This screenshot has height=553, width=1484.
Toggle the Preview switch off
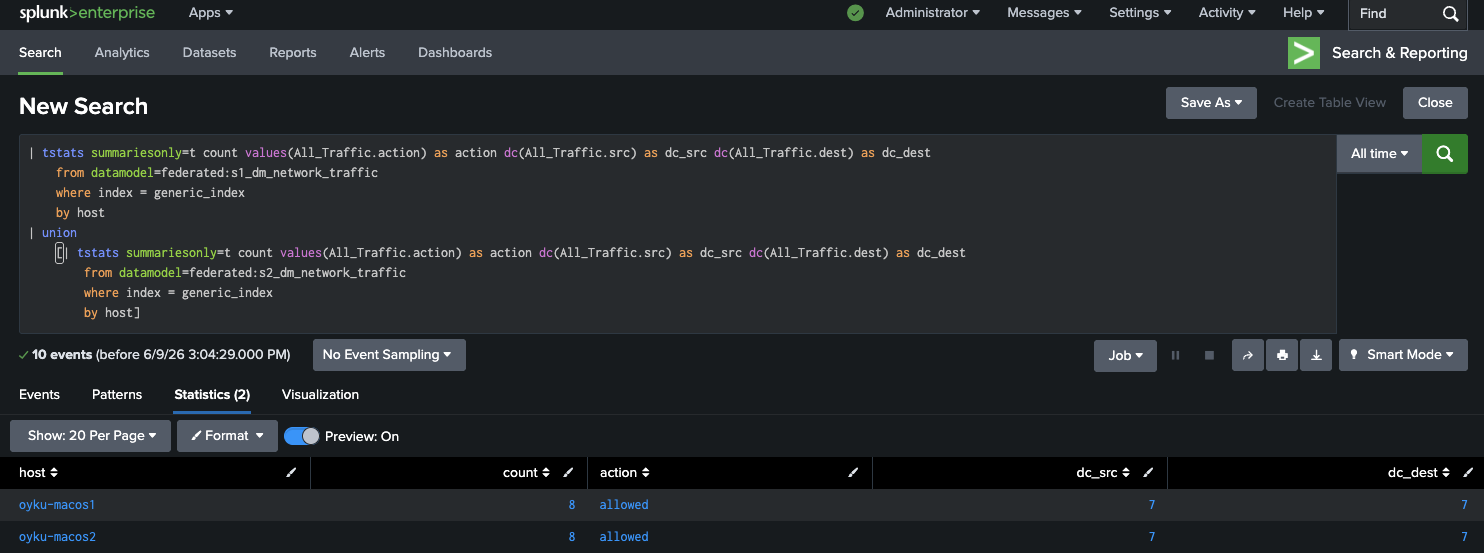point(302,436)
